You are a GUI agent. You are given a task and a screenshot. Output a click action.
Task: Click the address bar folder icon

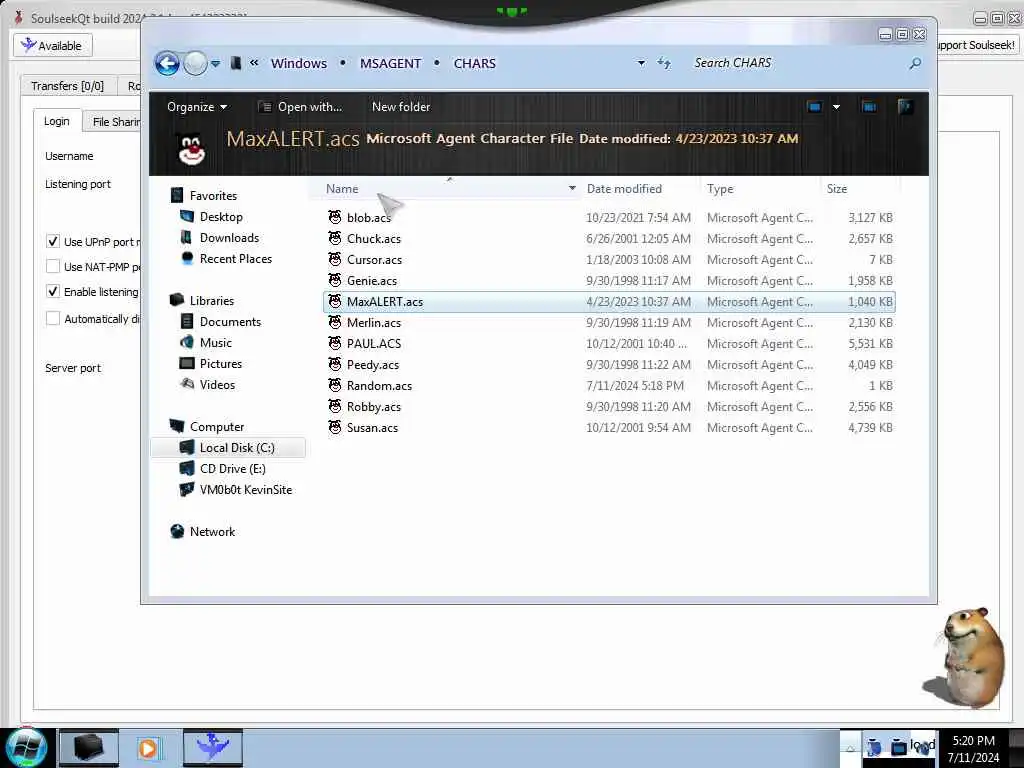click(x=236, y=63)
